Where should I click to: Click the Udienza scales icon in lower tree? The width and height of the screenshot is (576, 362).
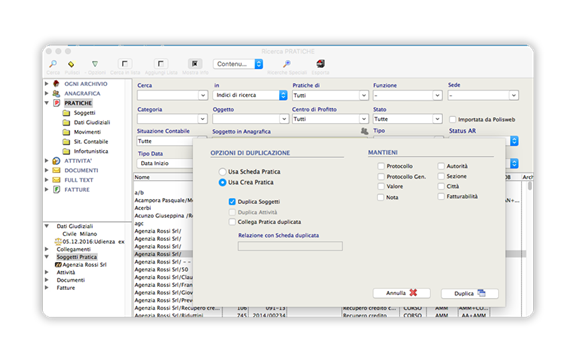tap(58, 241)
